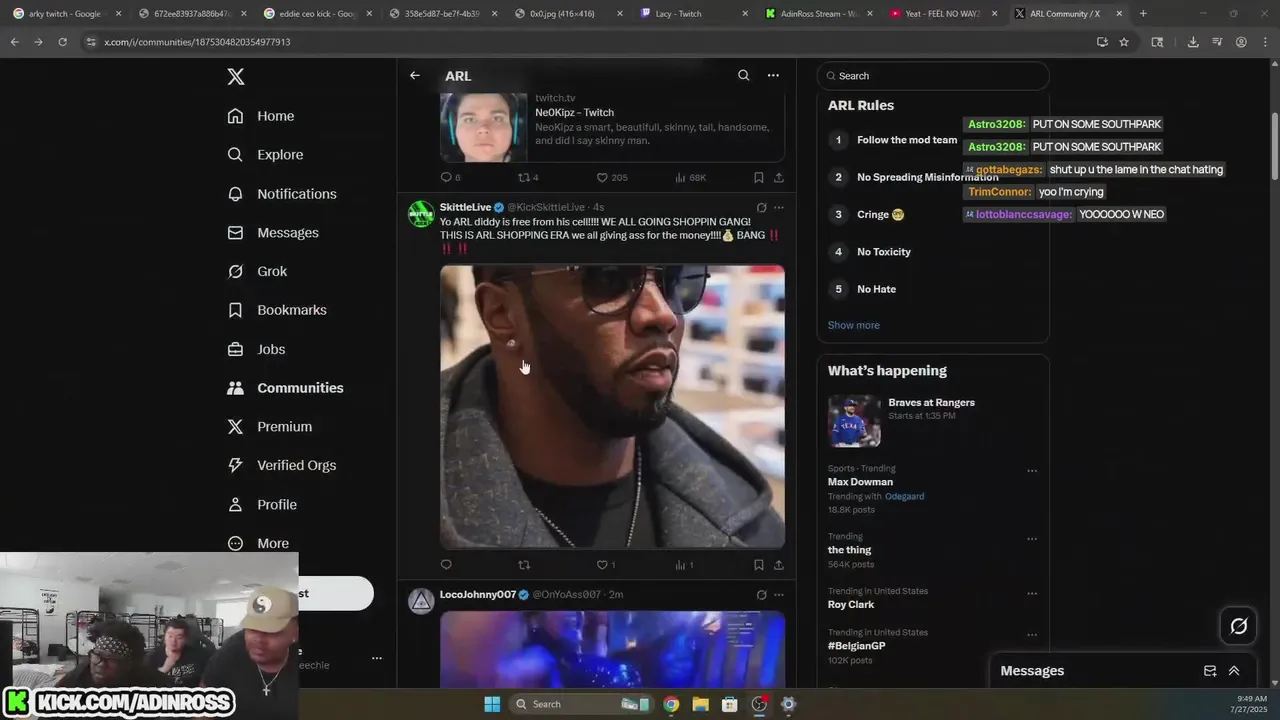Open options for Roy Clark trend
The height and width of the screenshot is (720, 1280).
click(x=1032, y=594)
